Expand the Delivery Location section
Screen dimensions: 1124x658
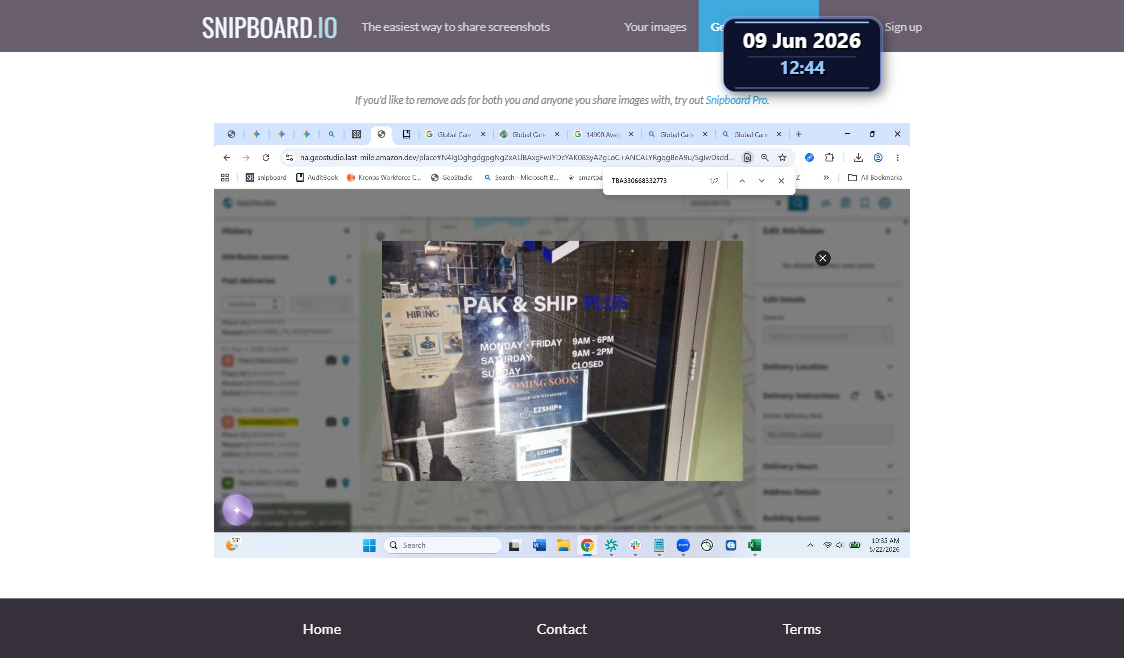click(x=890, y=367)
